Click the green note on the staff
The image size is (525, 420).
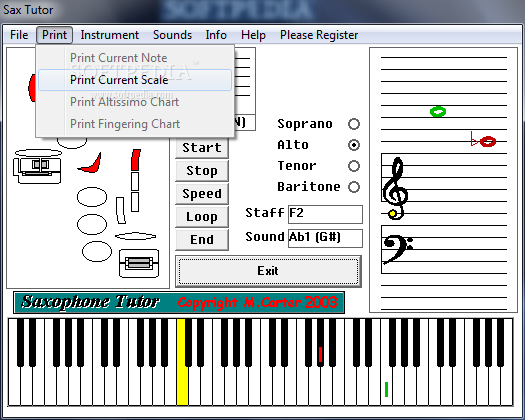(438, 112)
